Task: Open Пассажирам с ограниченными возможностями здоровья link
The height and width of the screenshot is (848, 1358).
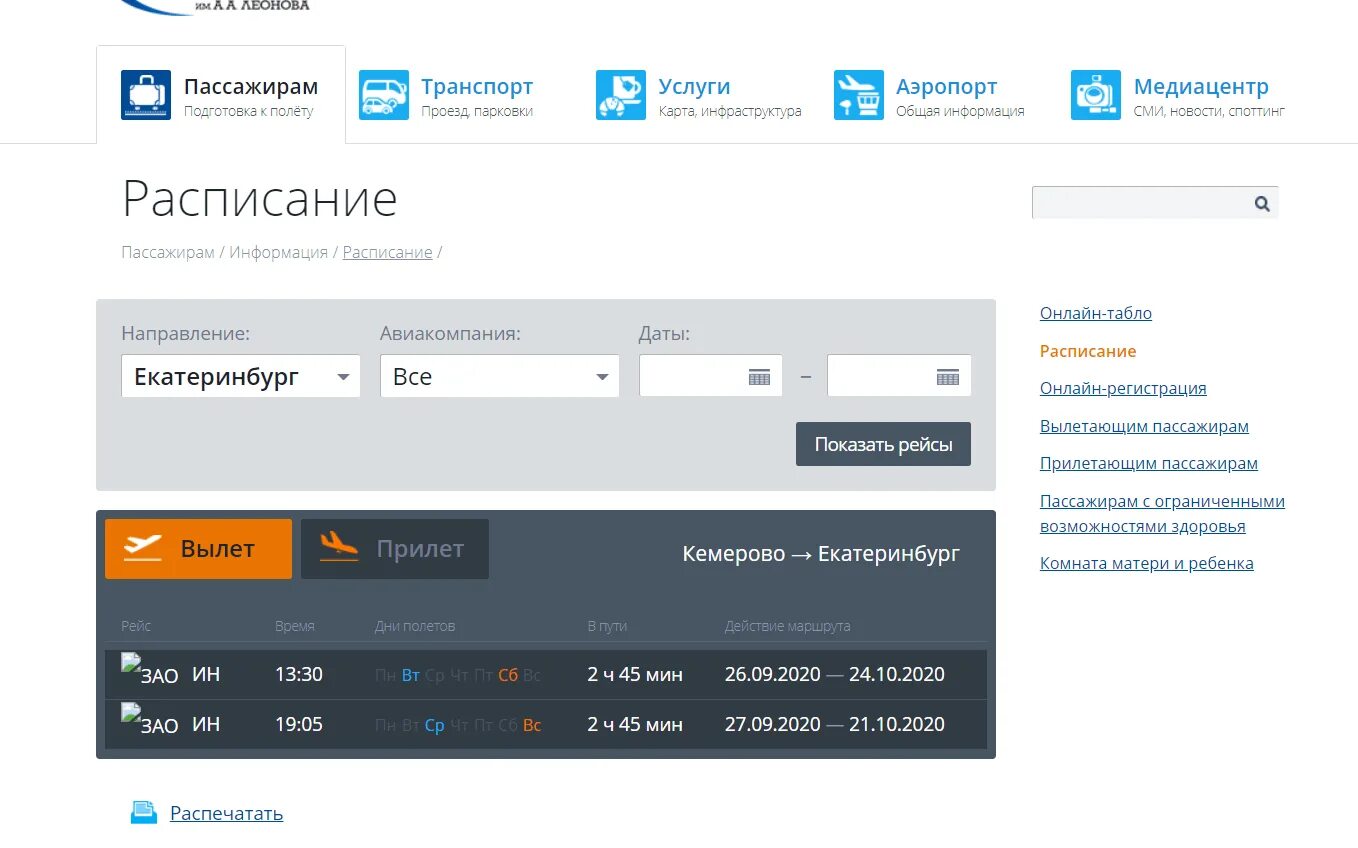Action: [x=1162, y=513]
